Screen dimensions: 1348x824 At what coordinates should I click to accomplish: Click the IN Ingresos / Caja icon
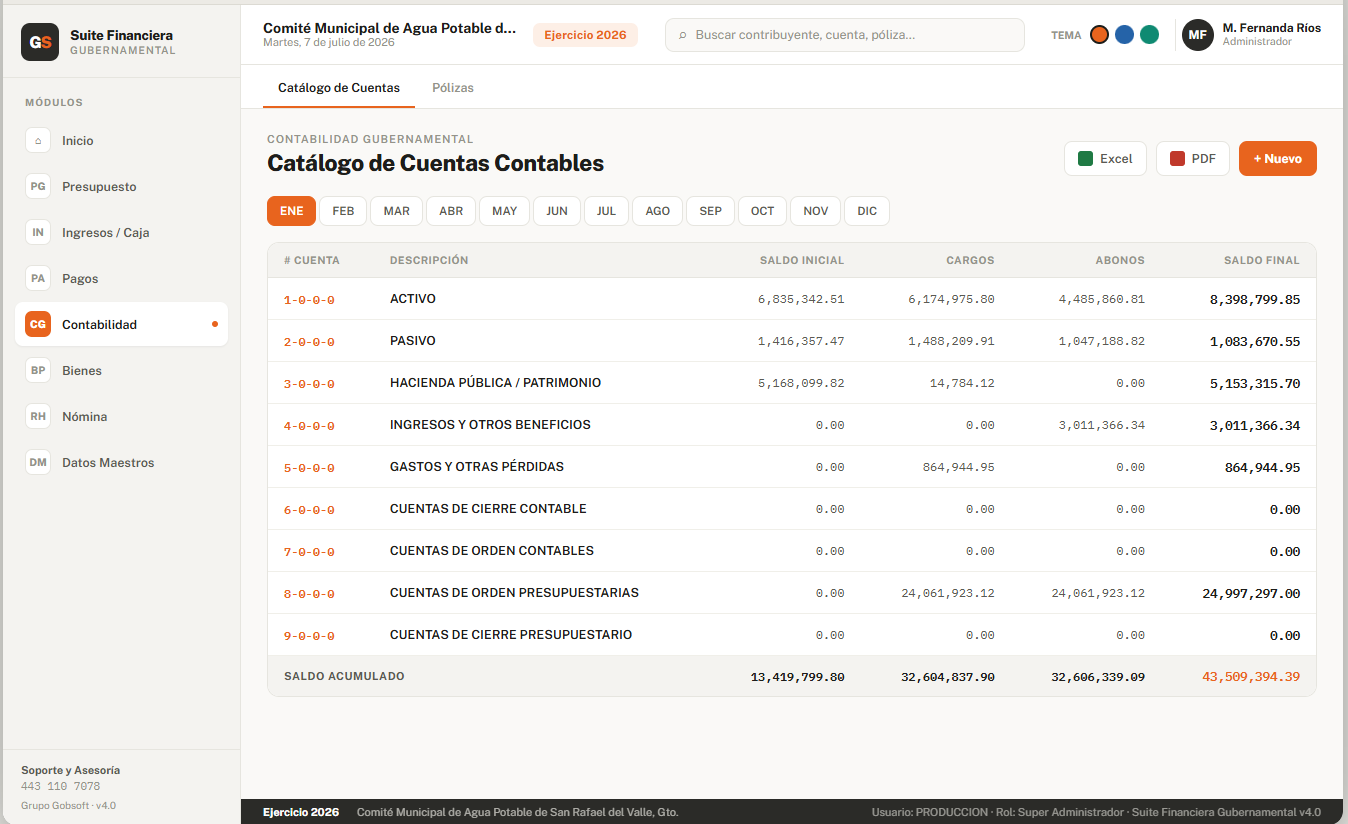pyautogui.click(x=38, y=233)
